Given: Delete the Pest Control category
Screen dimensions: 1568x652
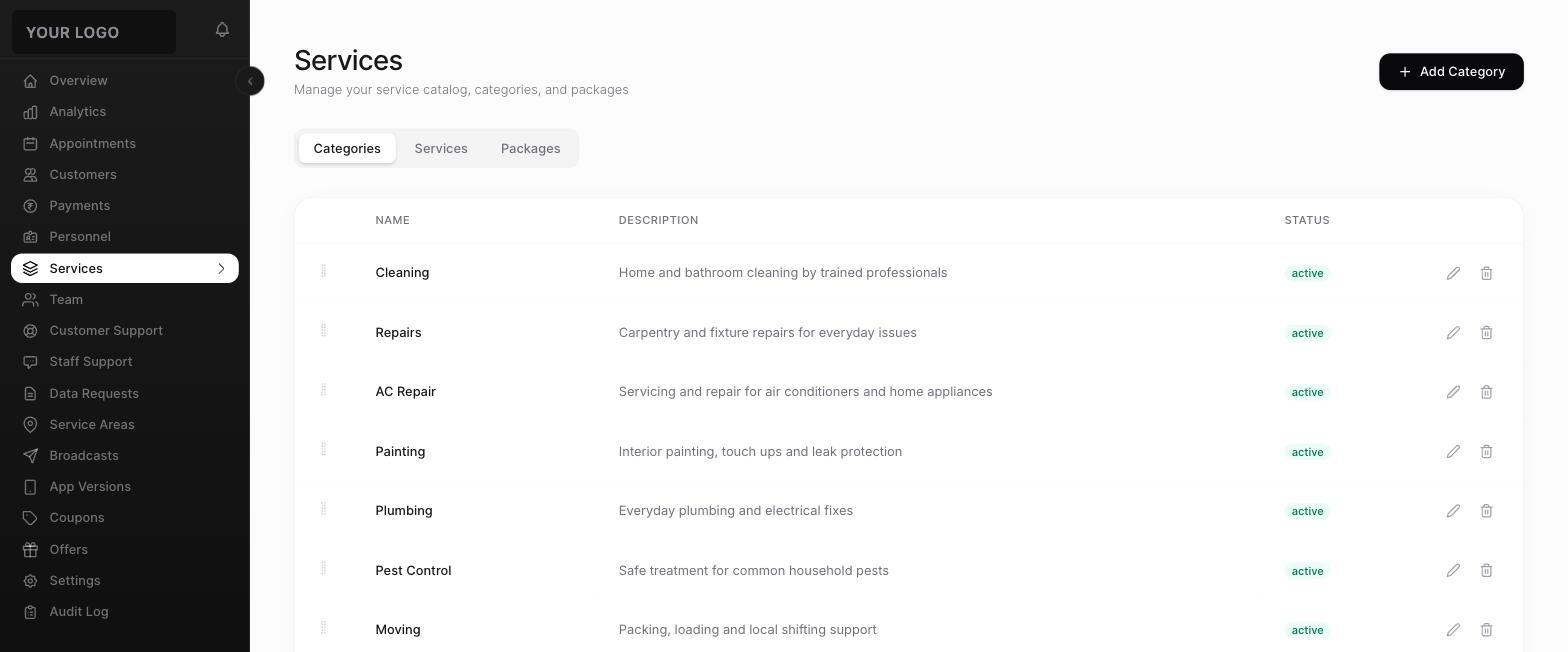Looking at the screenshot, I should [x=1486, y=570].
